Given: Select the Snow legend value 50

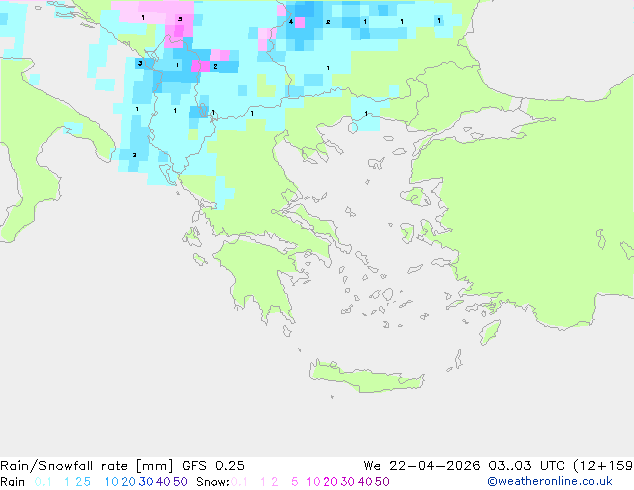Looking at the screenshot, I should pyautogui.click(x=382, y=482).
